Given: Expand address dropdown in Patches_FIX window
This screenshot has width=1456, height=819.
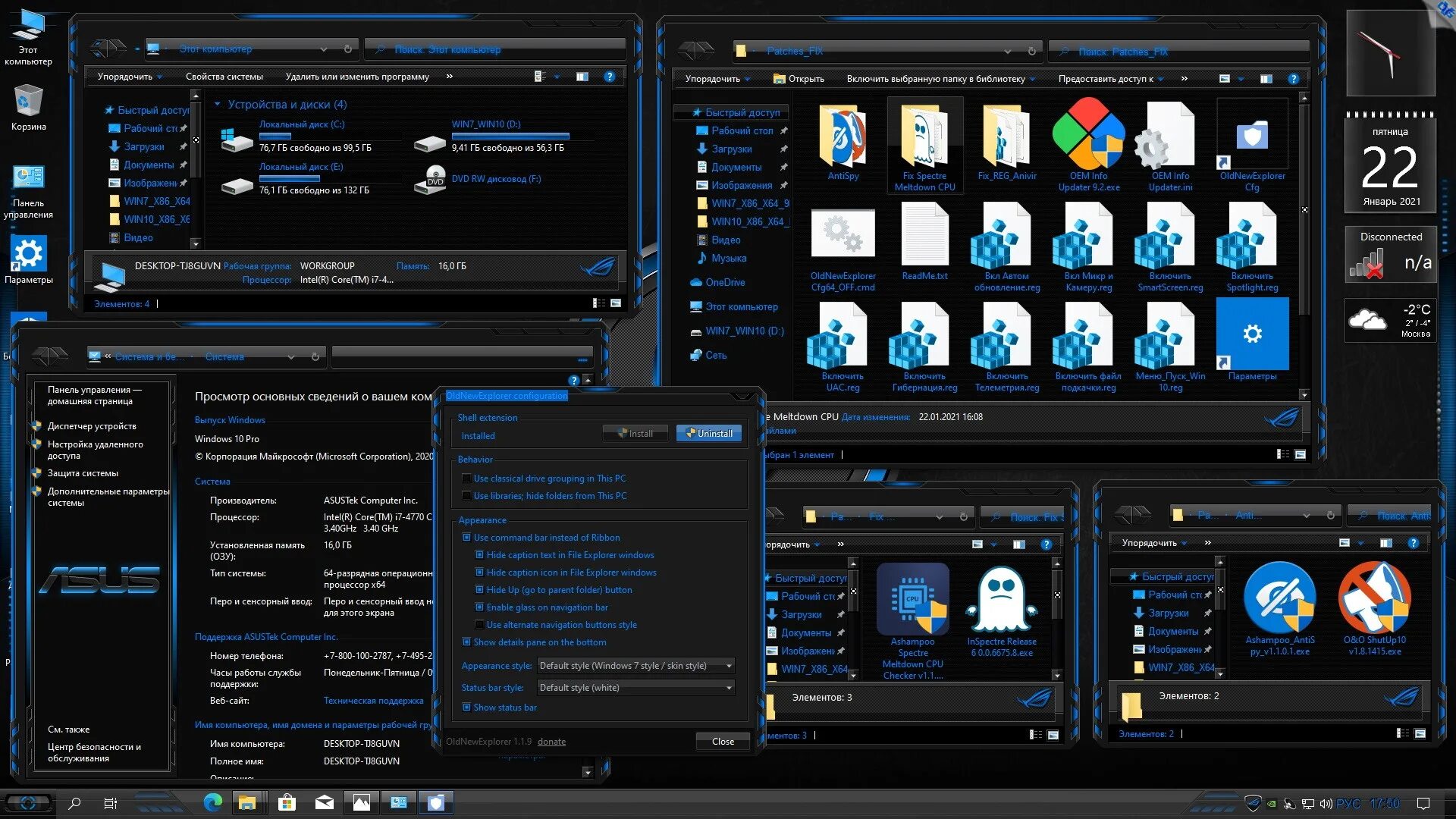Looking at the screenshot, I should click(1008, 52).
